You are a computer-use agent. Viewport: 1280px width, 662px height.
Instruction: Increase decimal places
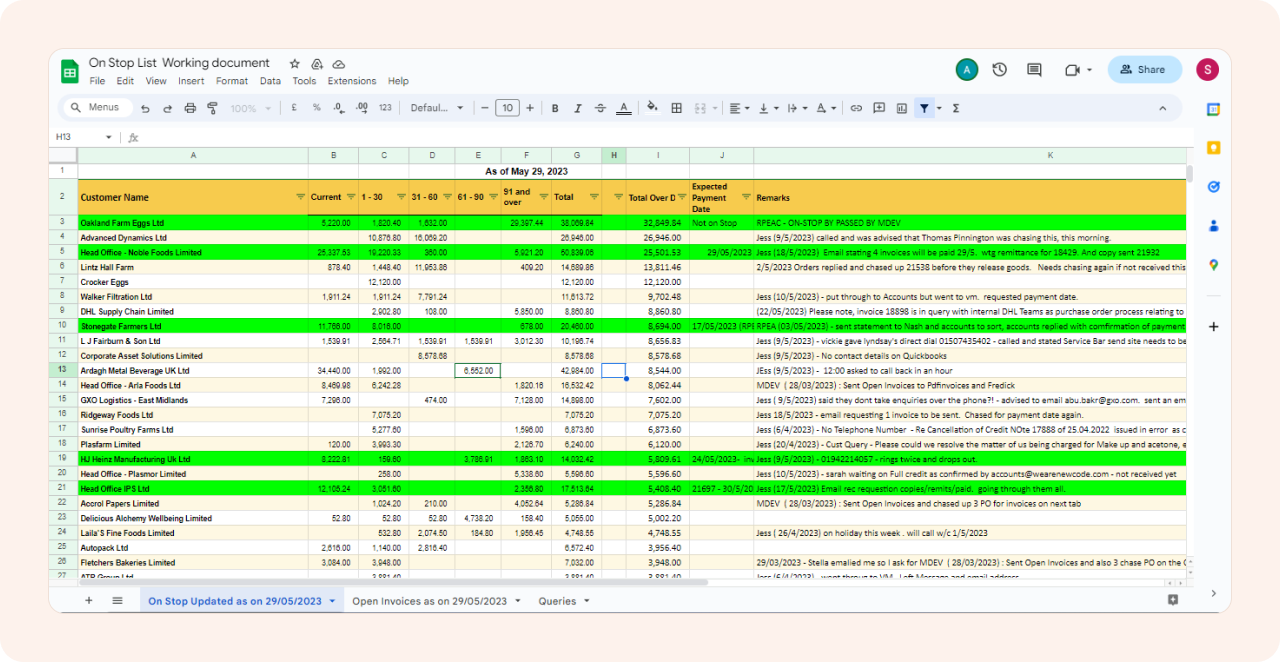pos(362,108)
